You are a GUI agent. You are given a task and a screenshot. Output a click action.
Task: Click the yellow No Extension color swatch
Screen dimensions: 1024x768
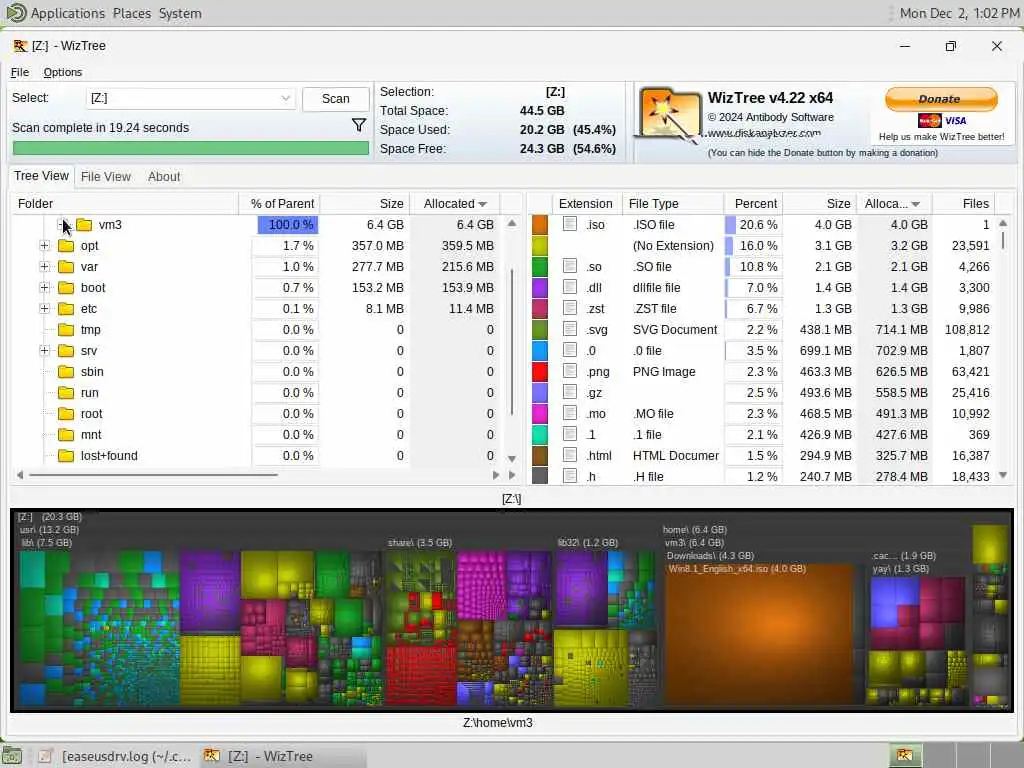click(540, 246)
